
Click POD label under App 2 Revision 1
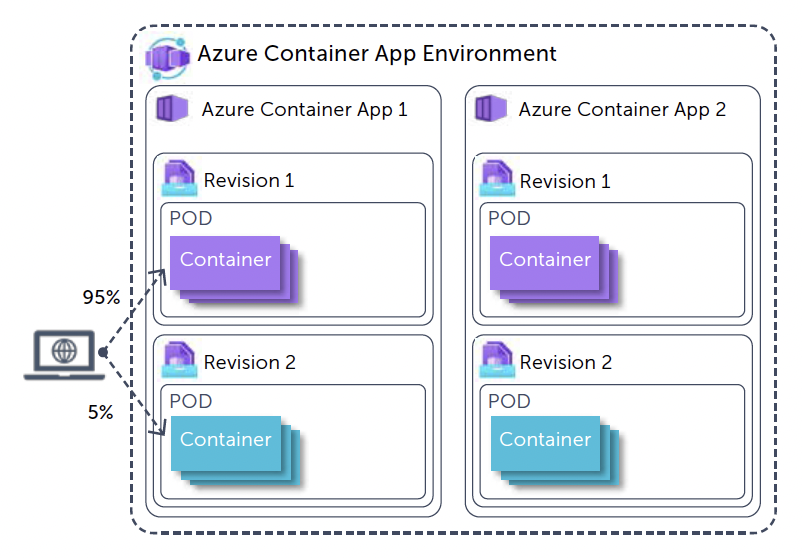click(509, 218)
